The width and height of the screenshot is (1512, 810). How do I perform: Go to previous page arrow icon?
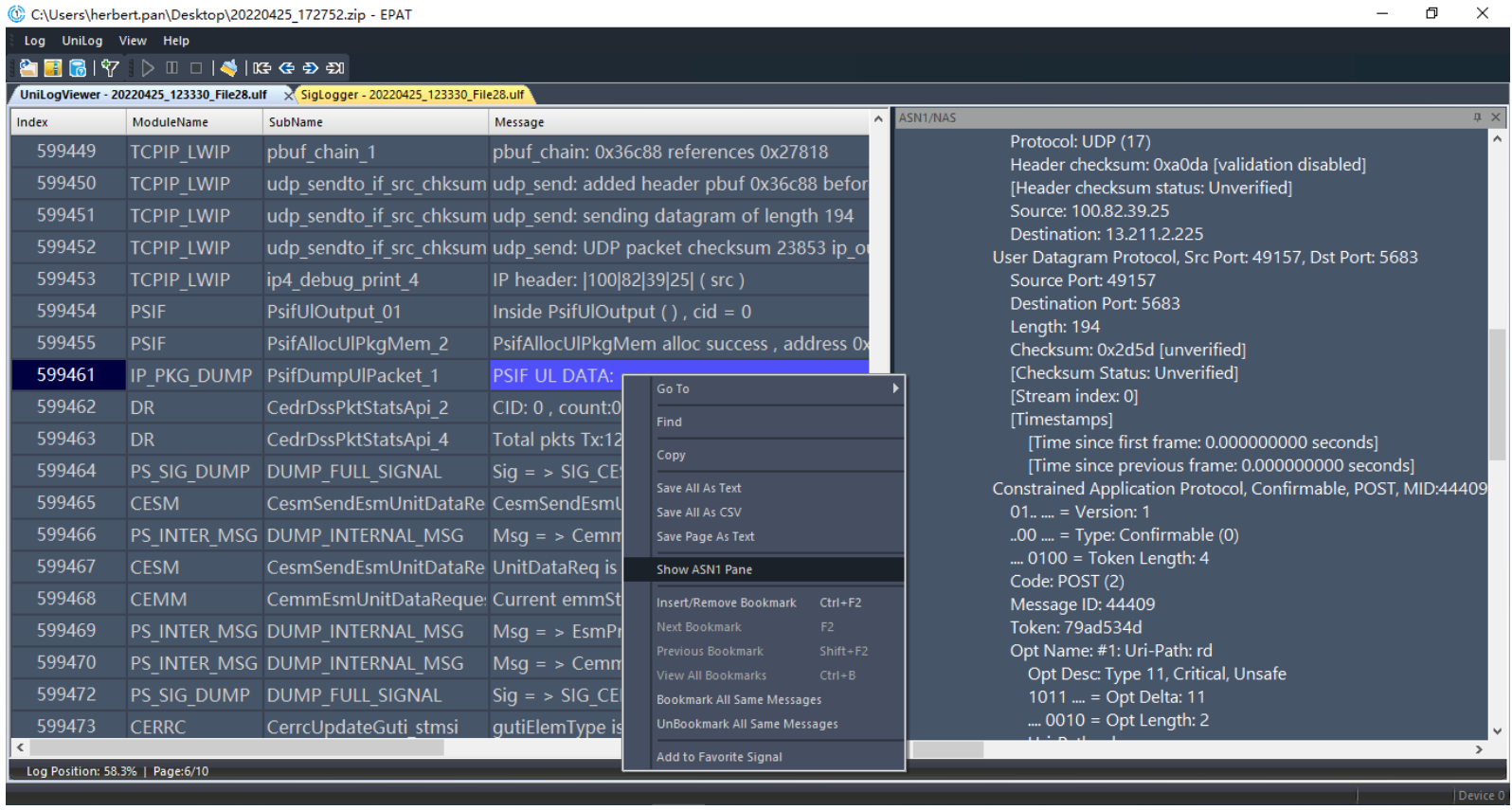[286, 68]
